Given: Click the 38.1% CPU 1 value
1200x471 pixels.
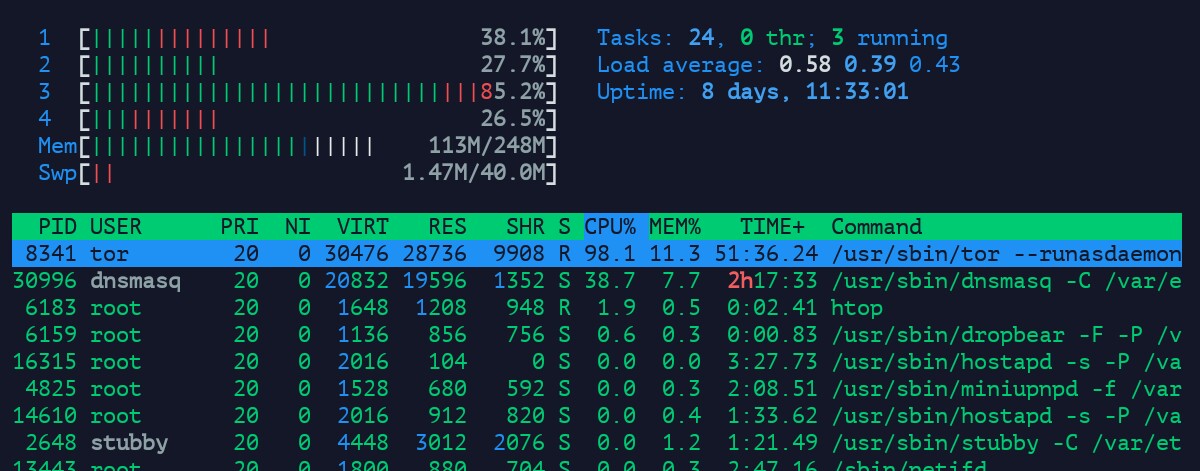Looking at the screenshot, I should (513, 39).
